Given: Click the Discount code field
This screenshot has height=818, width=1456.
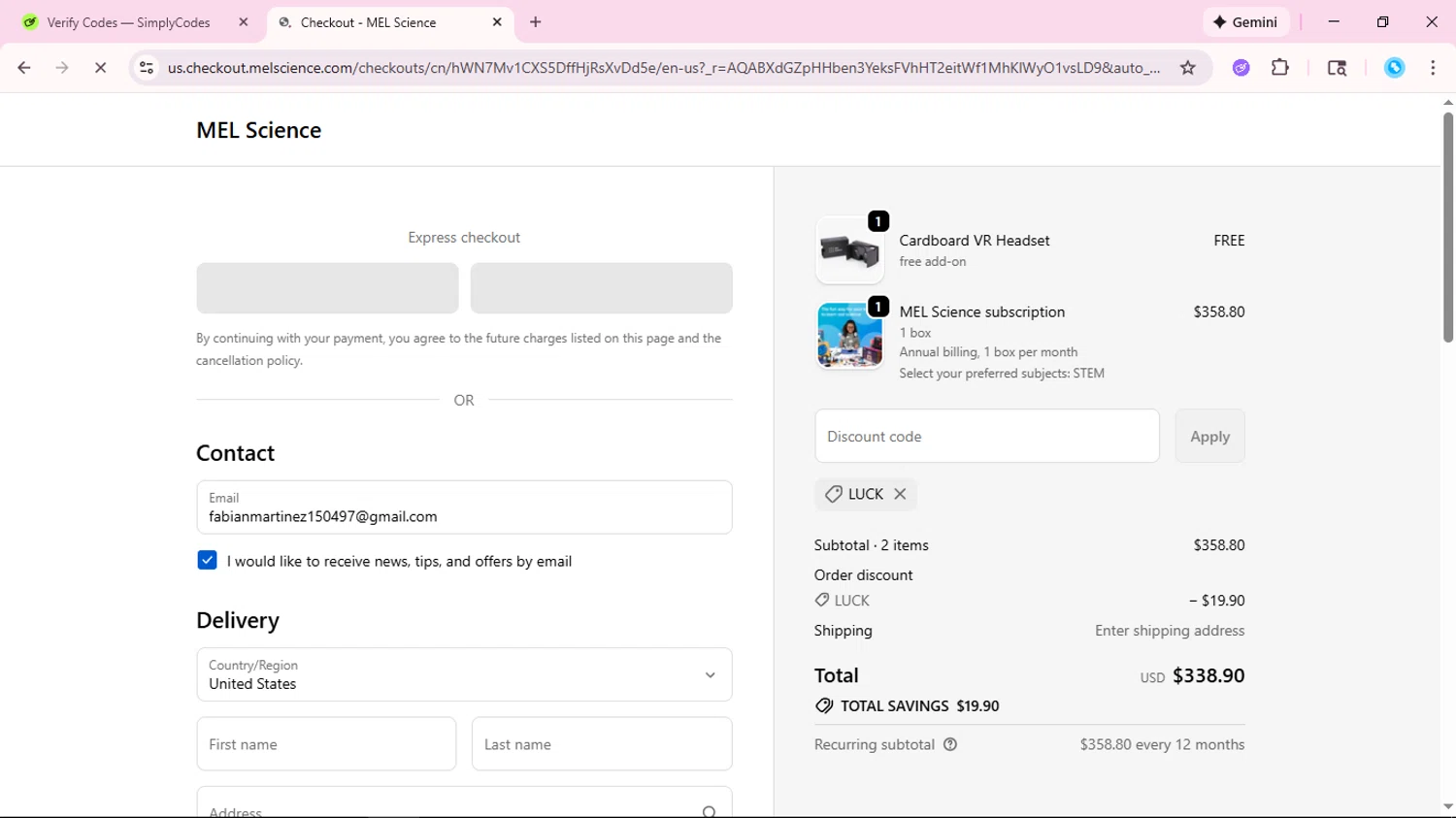Looking at the screenshot, I should tap(987, 436).
